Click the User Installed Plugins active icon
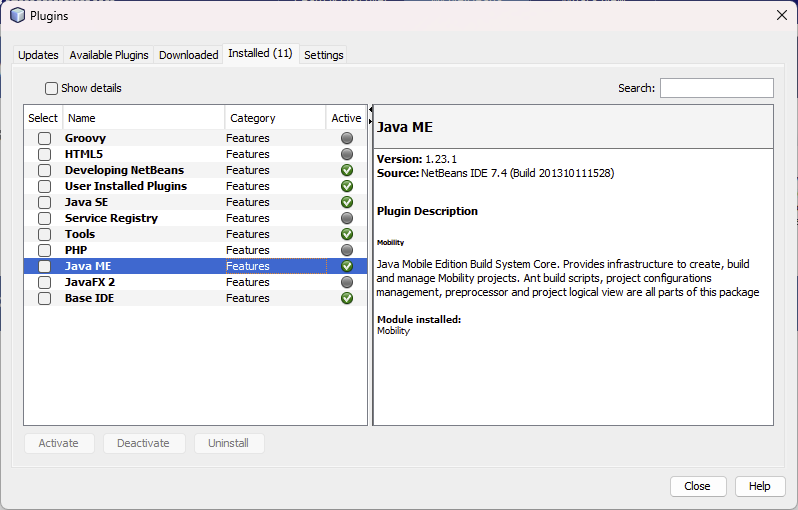 (x=347, y=186)
